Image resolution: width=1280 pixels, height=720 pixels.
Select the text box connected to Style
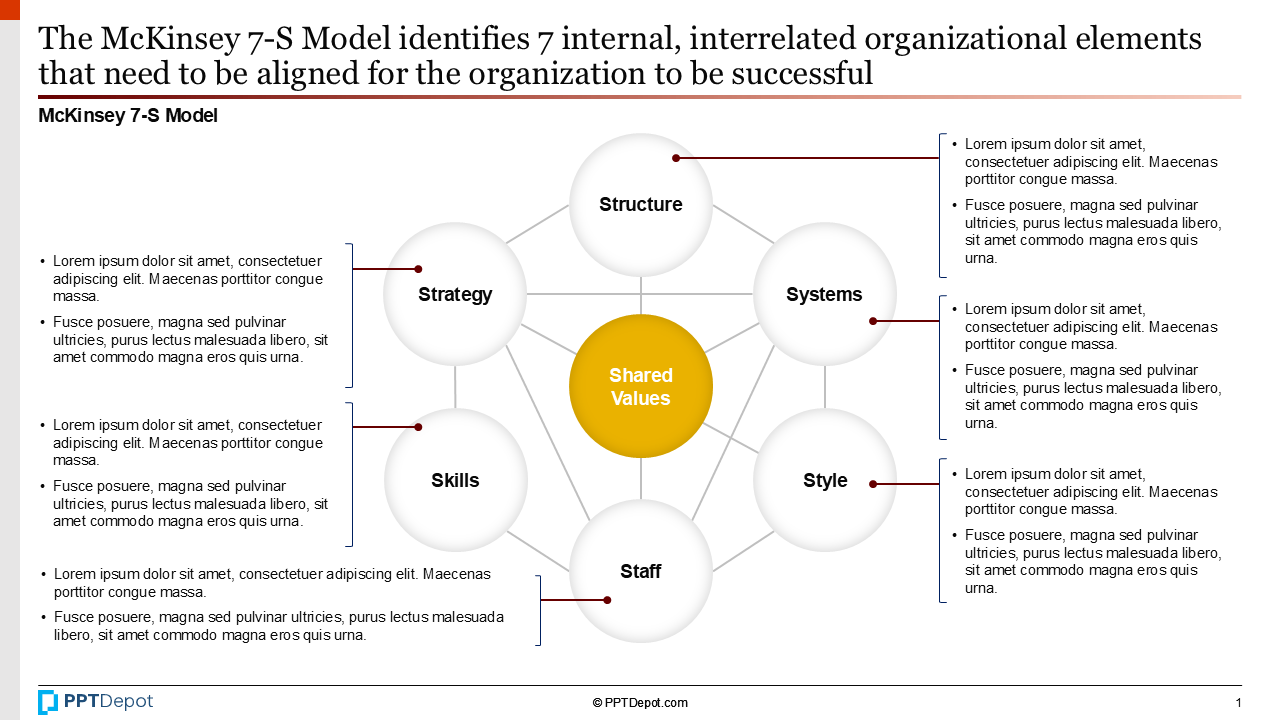pyautogui.click(x=1089, y=531)
